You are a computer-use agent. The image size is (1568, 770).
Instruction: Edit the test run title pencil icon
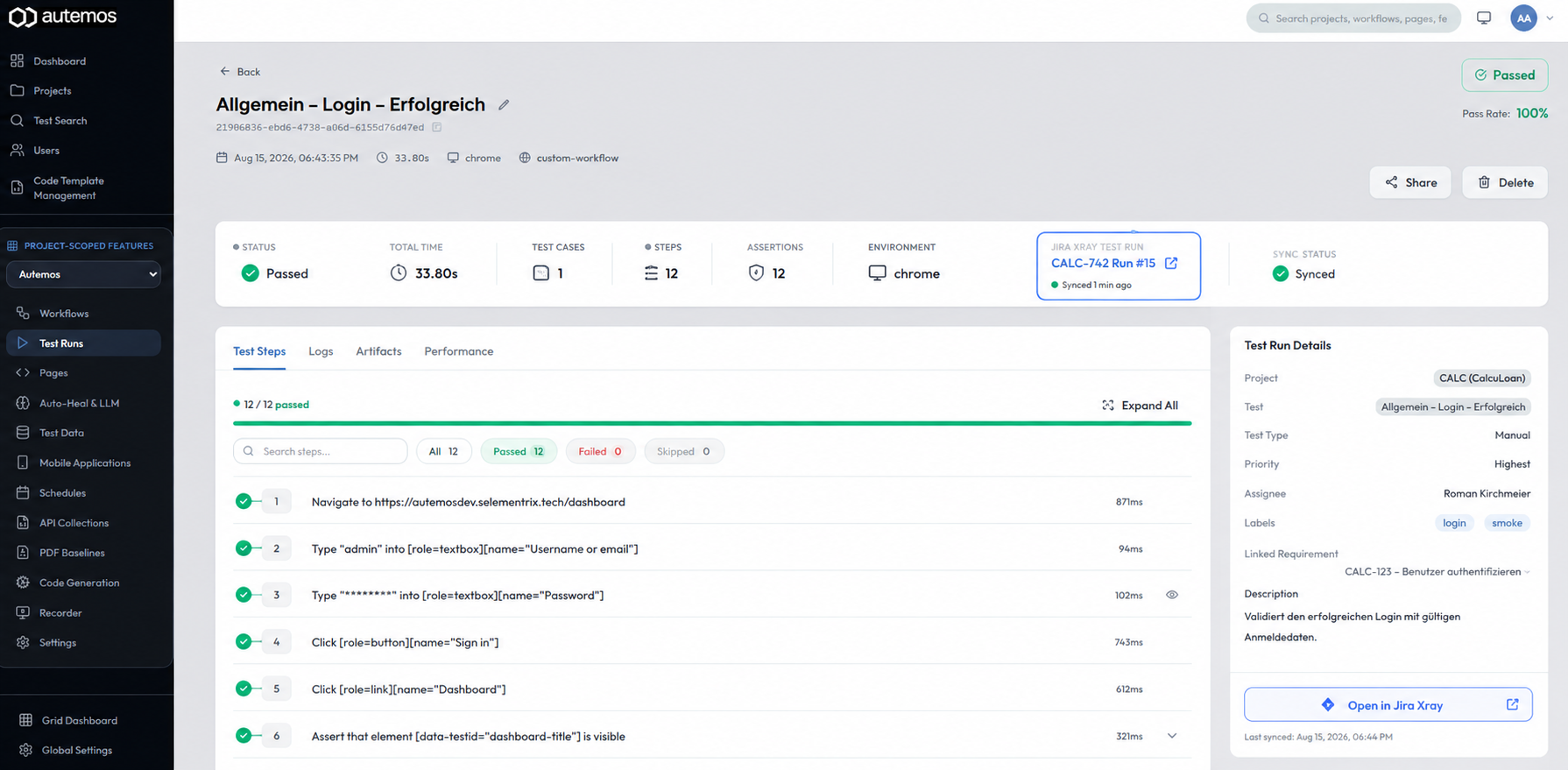504,105
